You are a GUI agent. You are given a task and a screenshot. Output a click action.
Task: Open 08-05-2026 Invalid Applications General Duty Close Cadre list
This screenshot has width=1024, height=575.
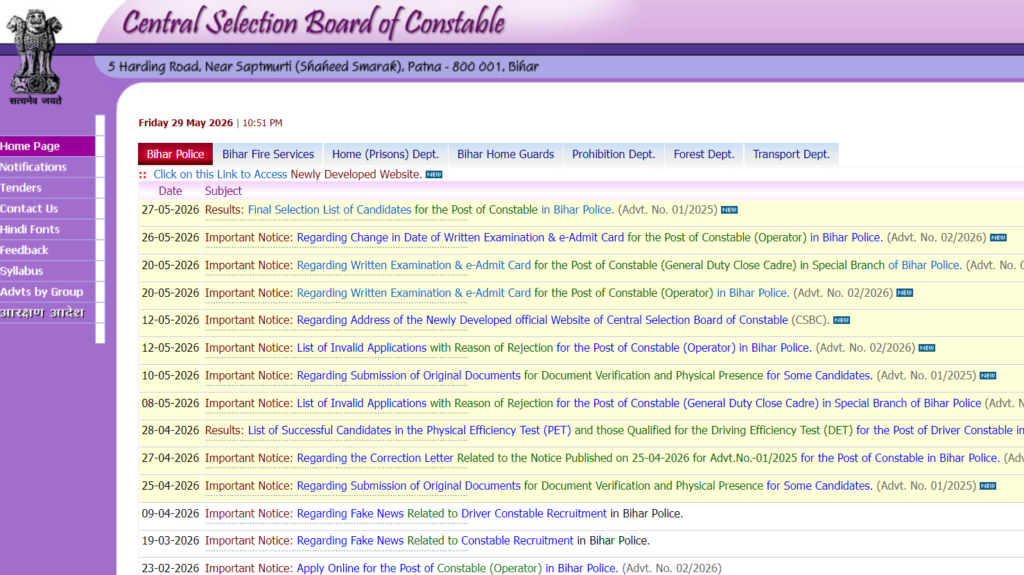pyautogui.click(x=639, y=403)
